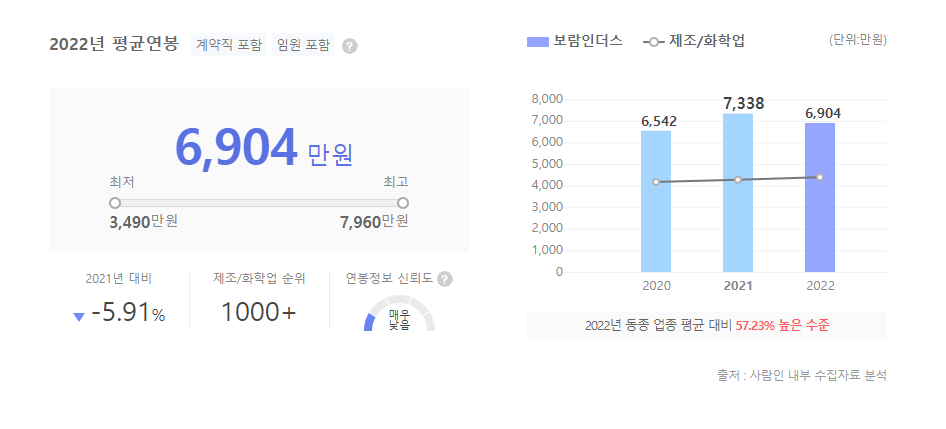This screenshot has height=429, width=946.
Task: Click the 6,904 만원 average salary figure
Action: (x=264, y=148)
